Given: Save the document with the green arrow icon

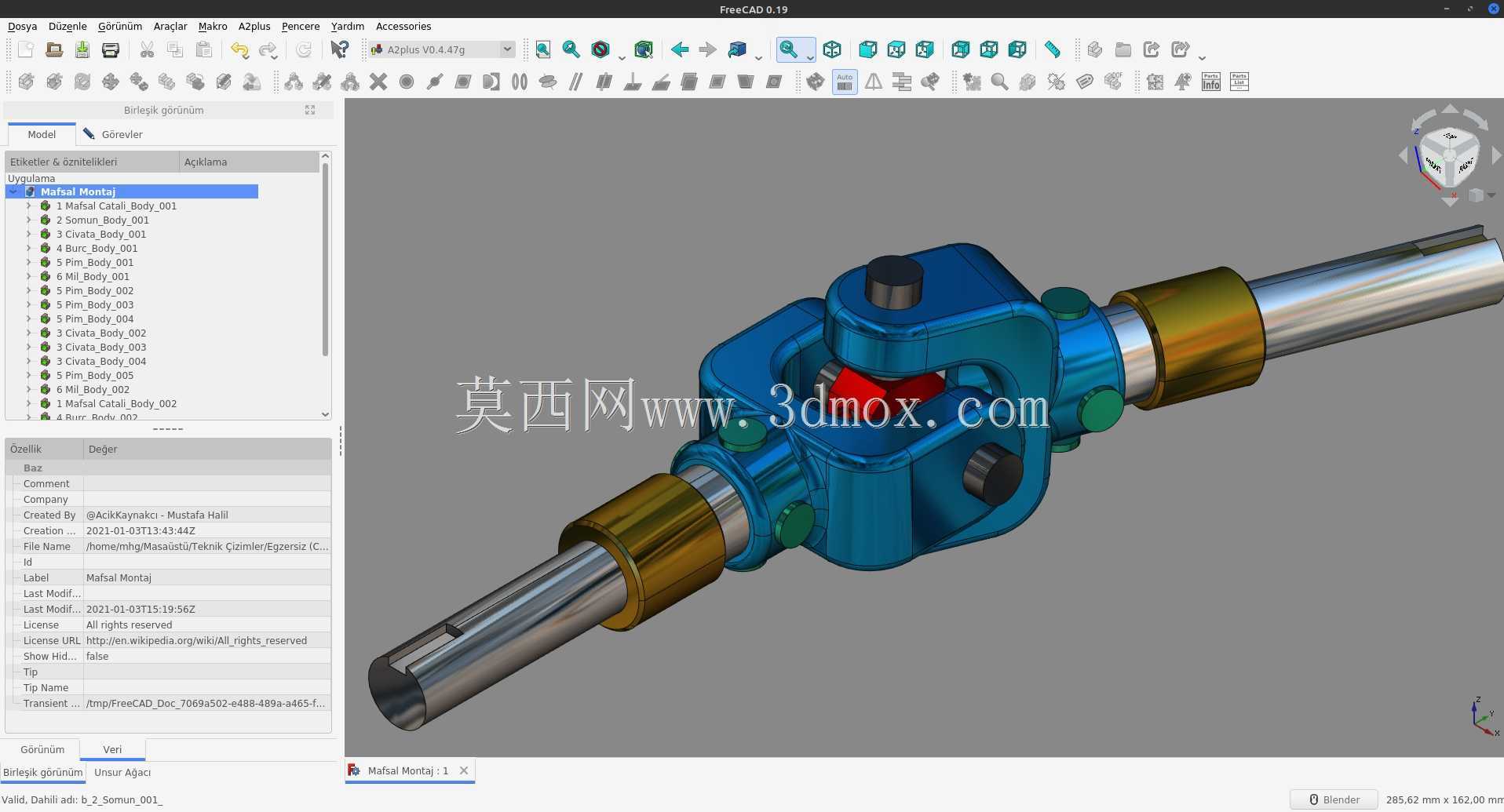Looking at the screenshot, I should 82,50.
